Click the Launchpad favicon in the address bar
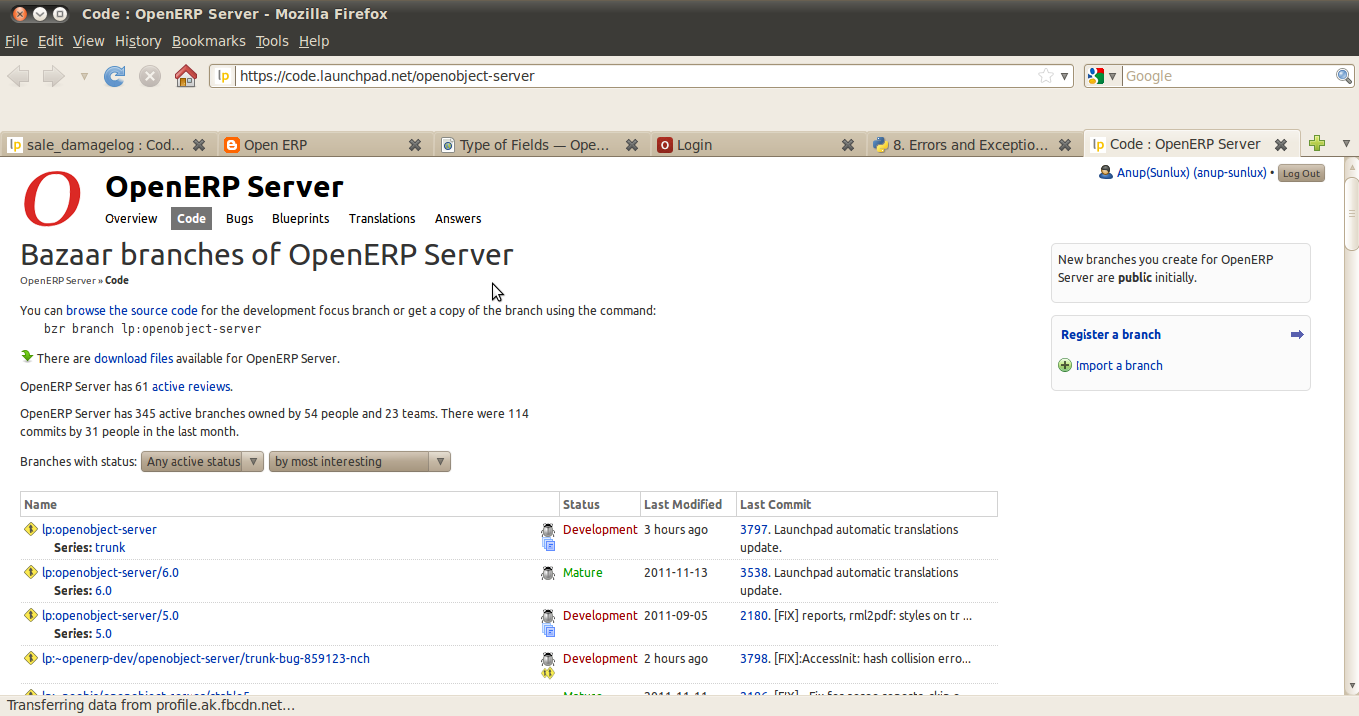This screenshot has width=1359, height=716. pos(224,75)
